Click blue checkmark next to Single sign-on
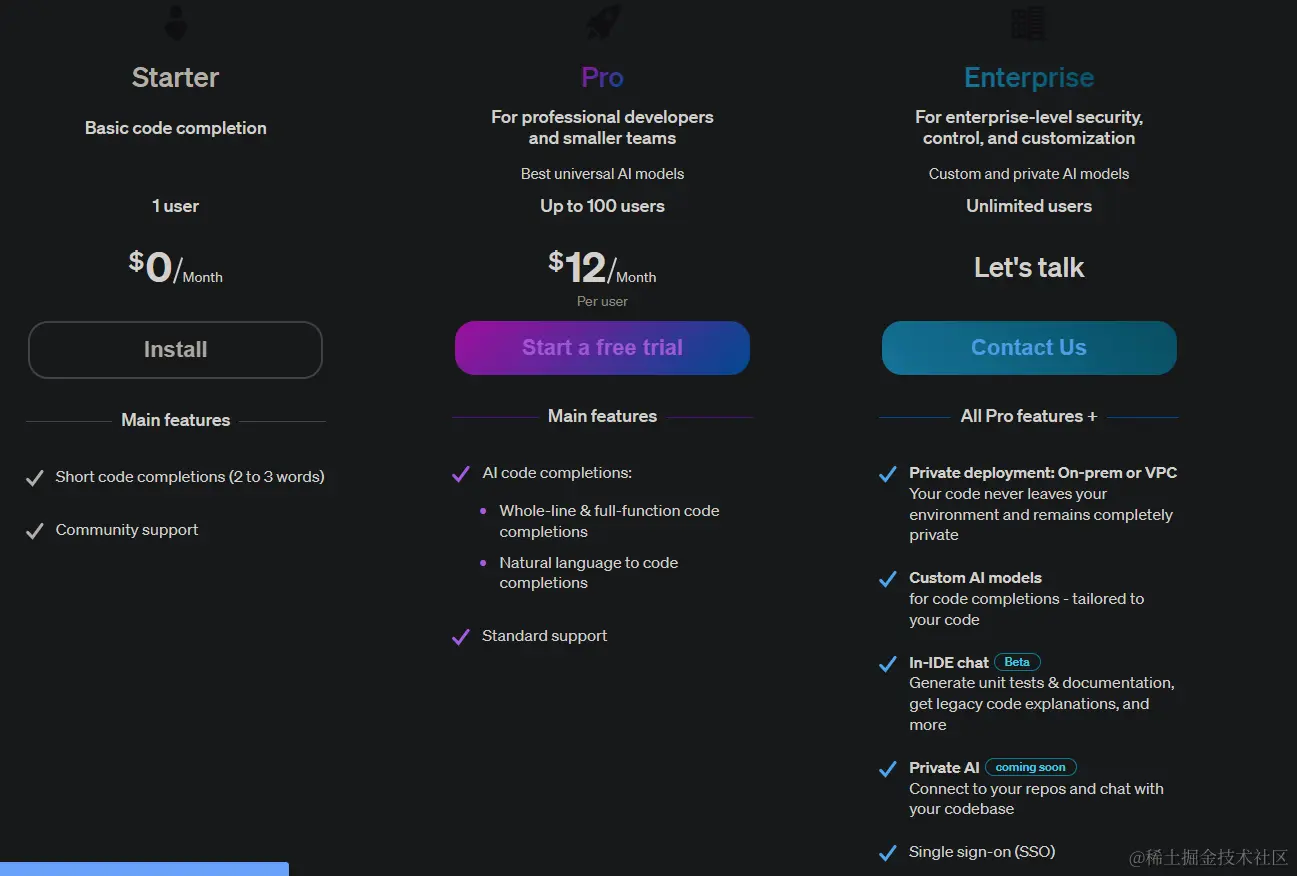This screenshot has height=876, width=1297. [x=887, y=853]
